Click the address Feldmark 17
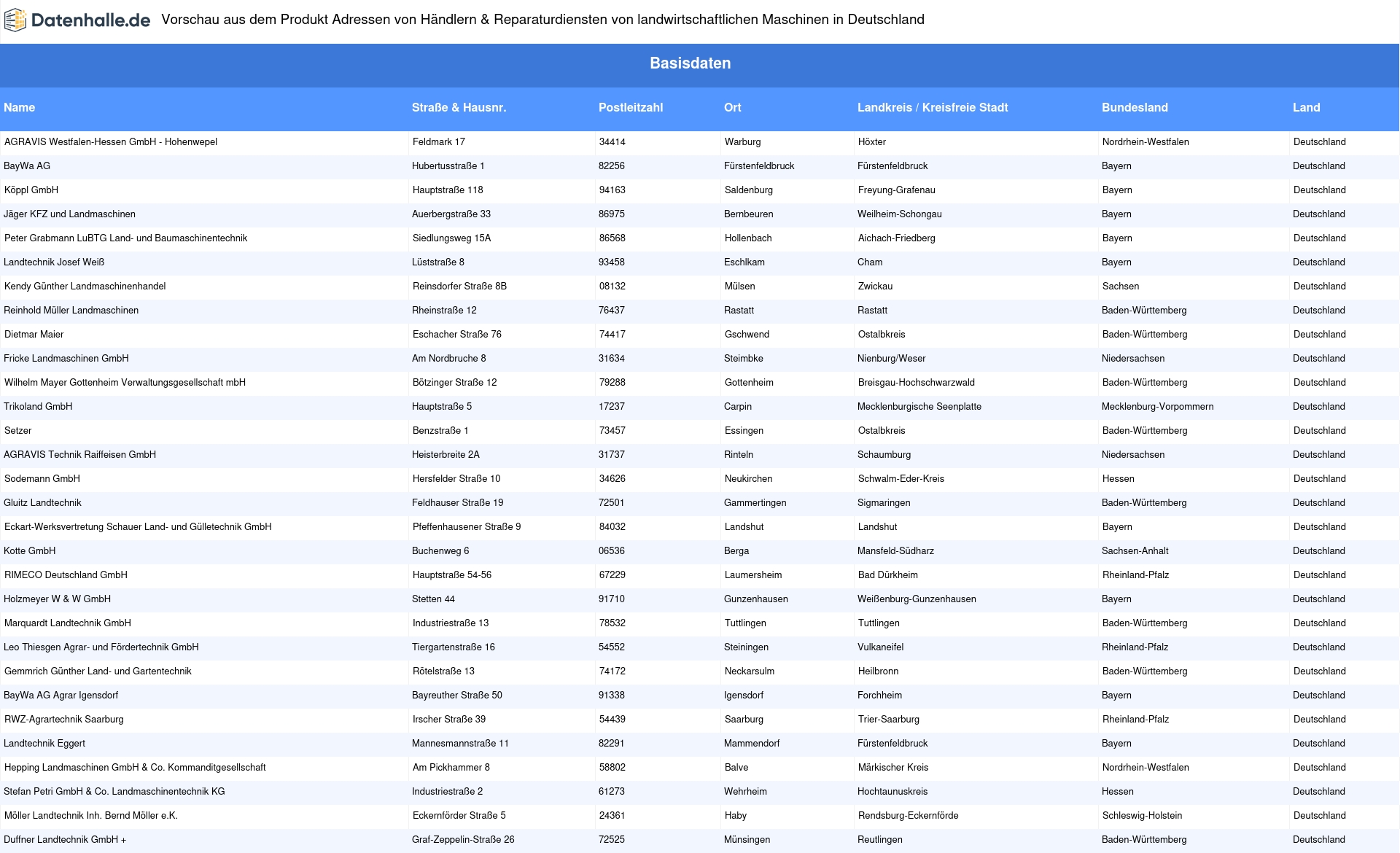Viewport: 1400px width, 853px height. (x=439, y=142)
